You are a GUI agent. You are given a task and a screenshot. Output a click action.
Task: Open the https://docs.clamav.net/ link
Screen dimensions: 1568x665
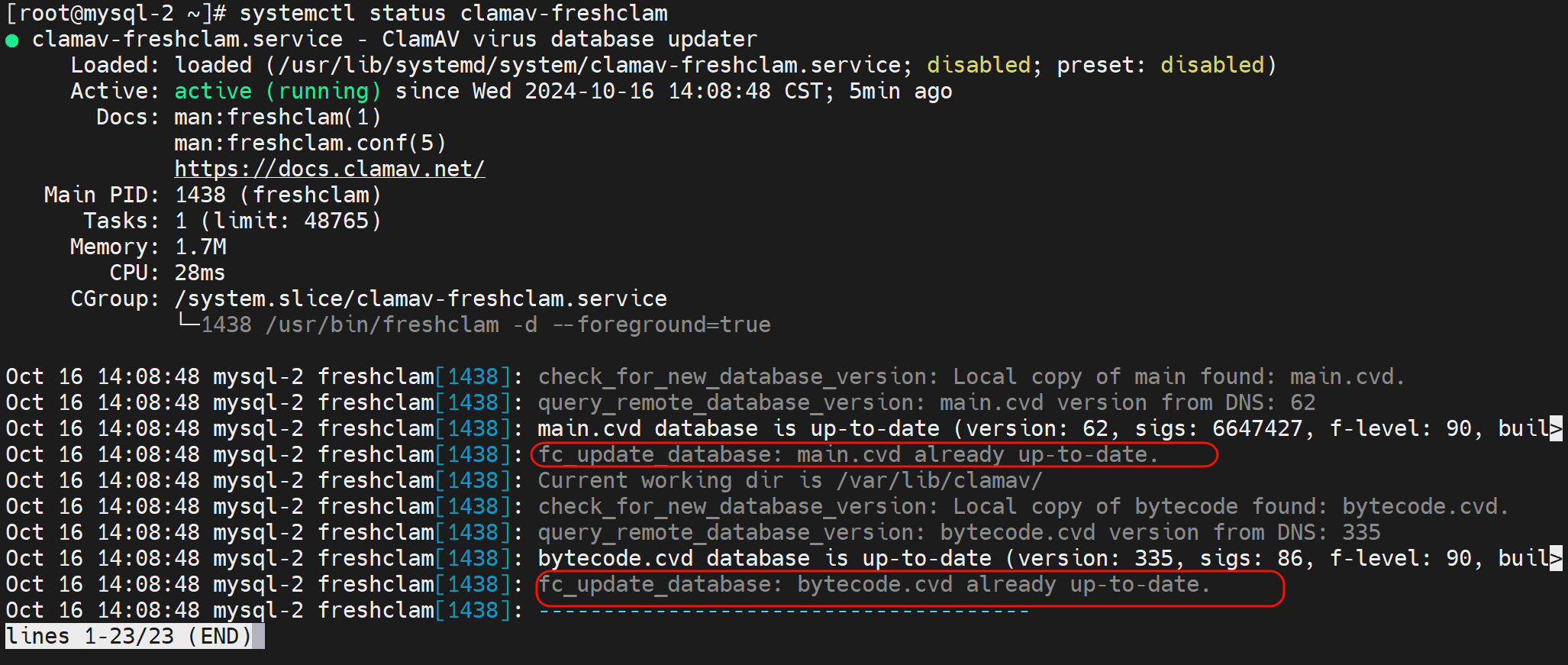[329, 169]
